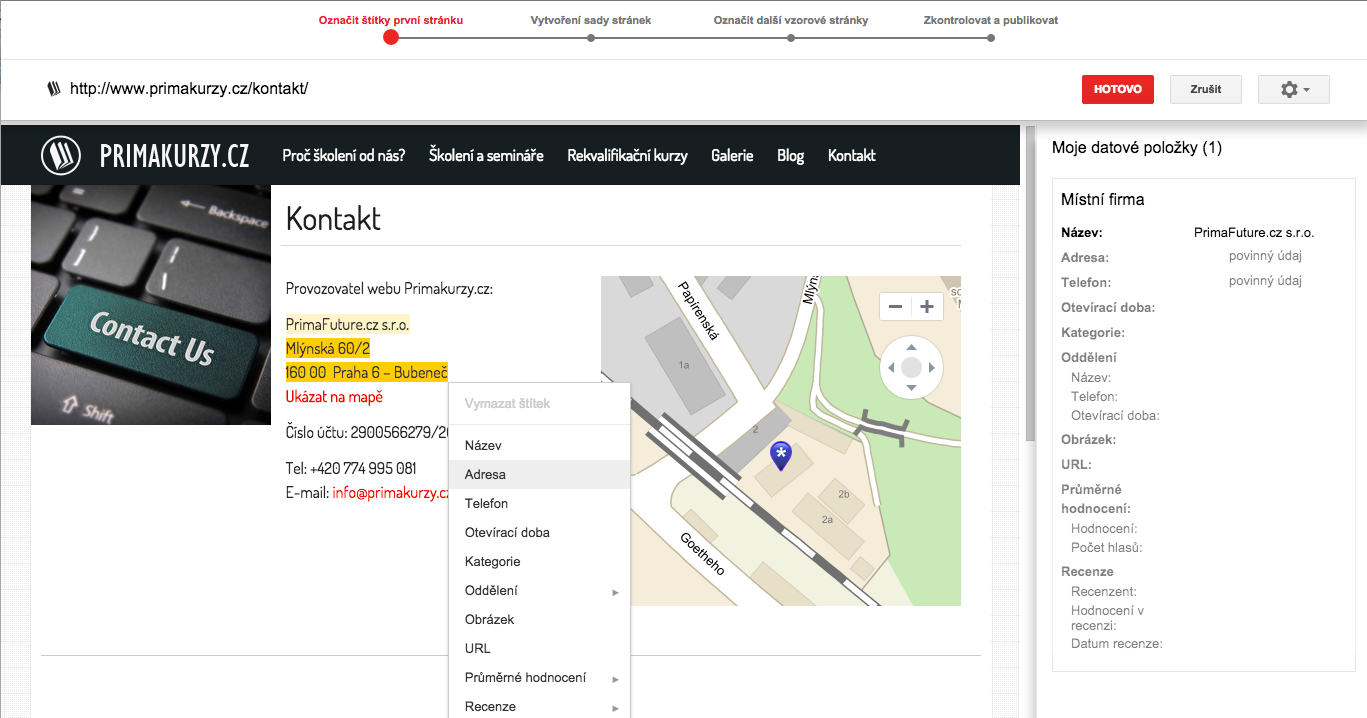Select the highlighted 160 00 Praha 6 – Bubeneč text
This screenshot has height=718, width=1367.
(367, 373)
